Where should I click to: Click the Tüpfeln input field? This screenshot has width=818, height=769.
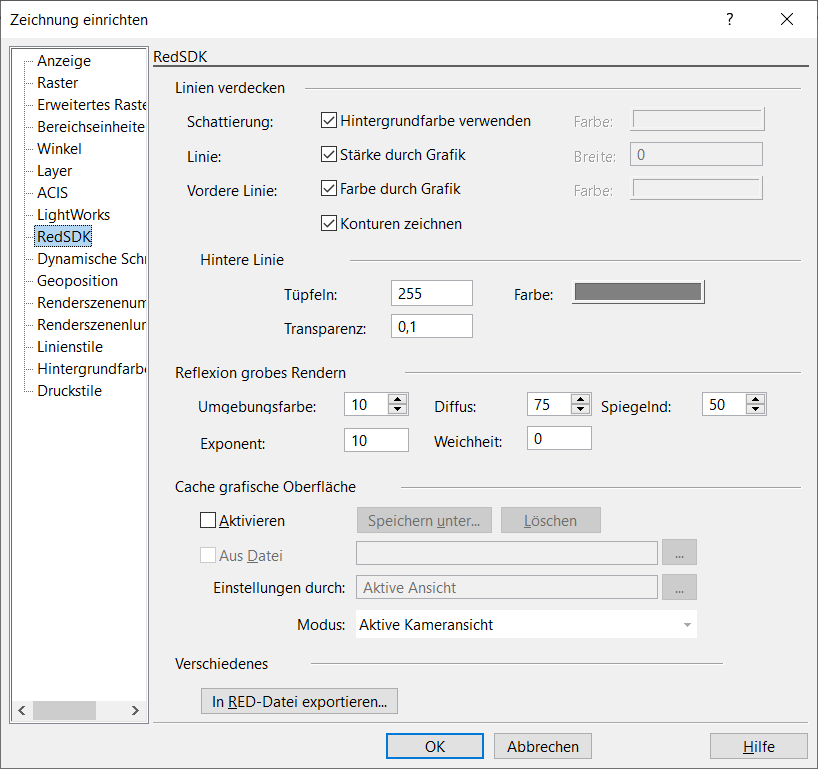tap(432, 293)
